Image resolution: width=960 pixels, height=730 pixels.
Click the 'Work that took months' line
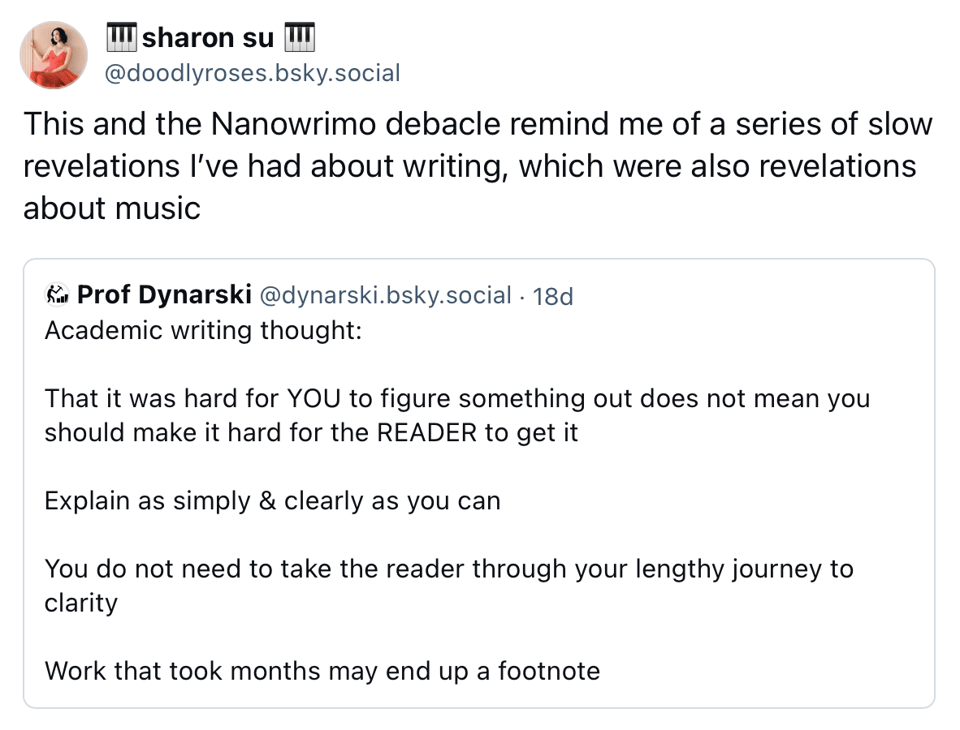(x=322, y=670)
